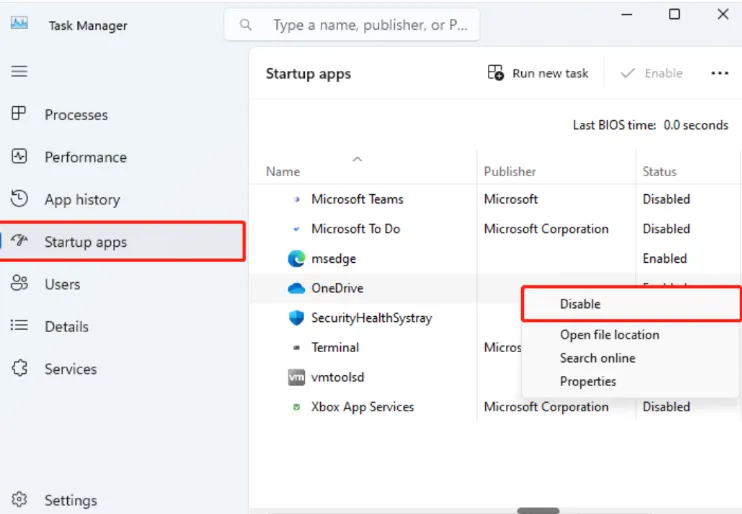This screenshot has height=514, width=742.
Task: Click Microsoft Corporation publisher for Xbox
Action: tap(546, 407)
